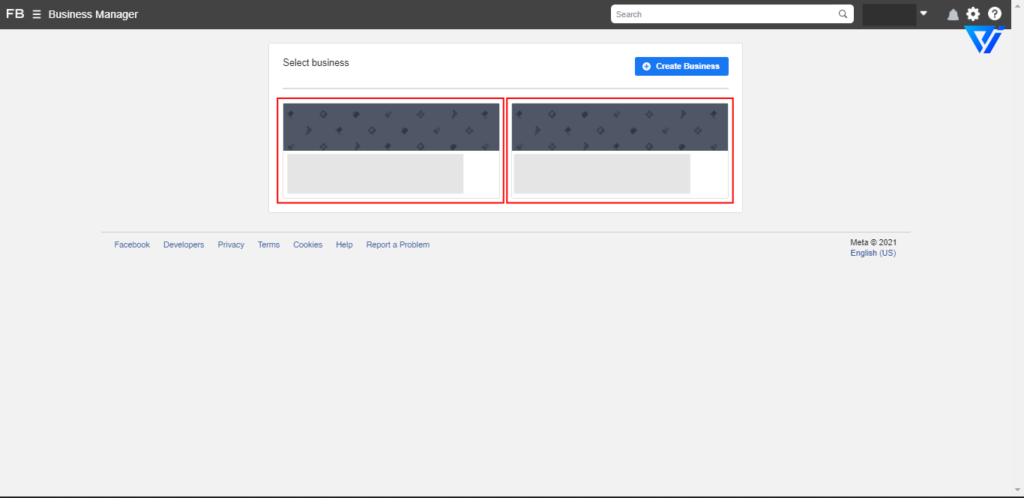Click the search magnifier icon
The width and height of the screenshot is (1024, 498).
tap(842, 14)
